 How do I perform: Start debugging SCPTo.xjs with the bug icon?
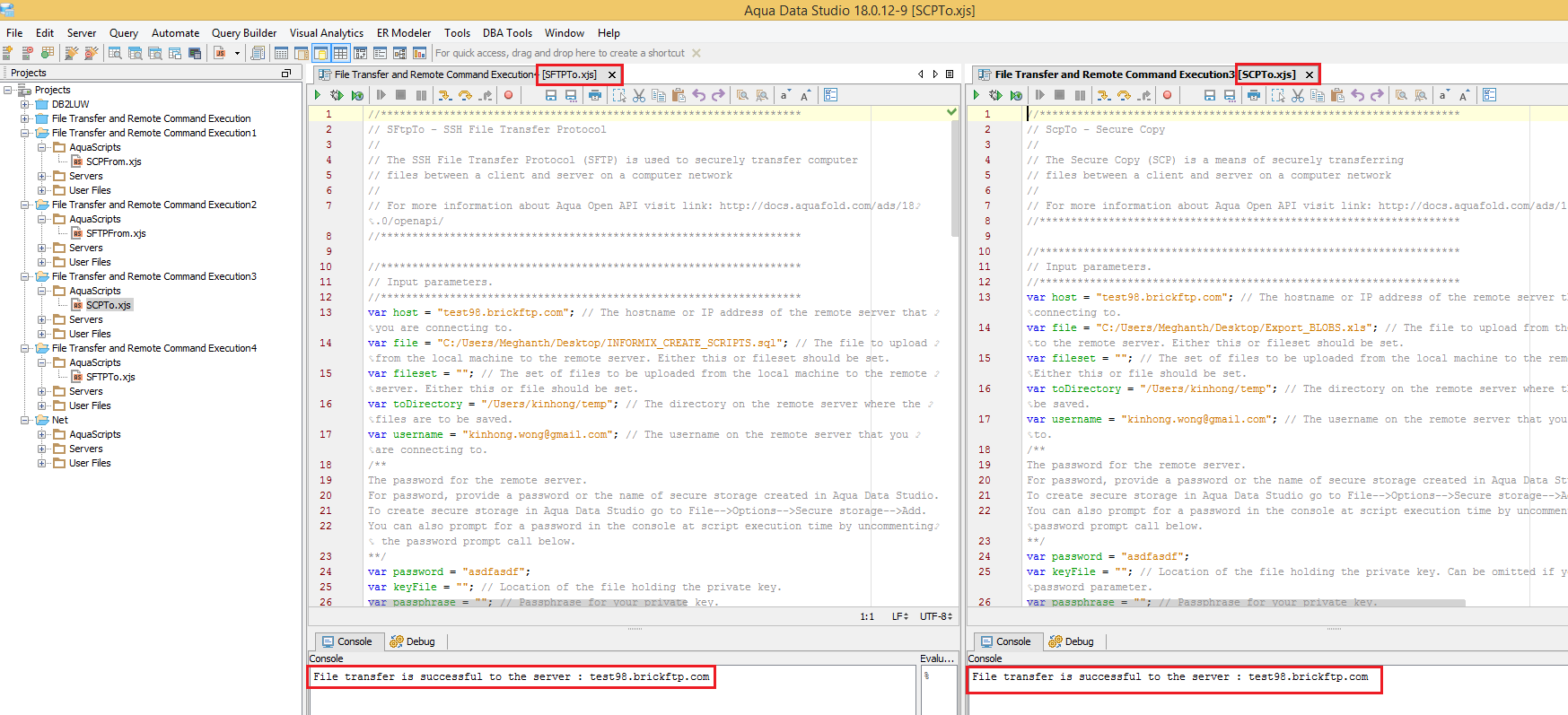click(995, 95)
